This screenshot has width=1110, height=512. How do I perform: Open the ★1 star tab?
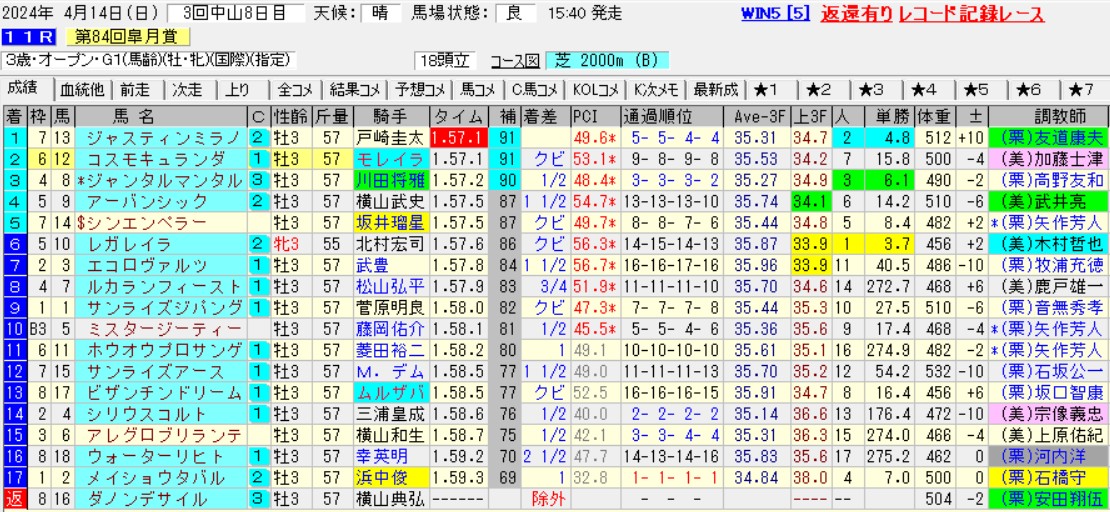(x=771, y=89)
